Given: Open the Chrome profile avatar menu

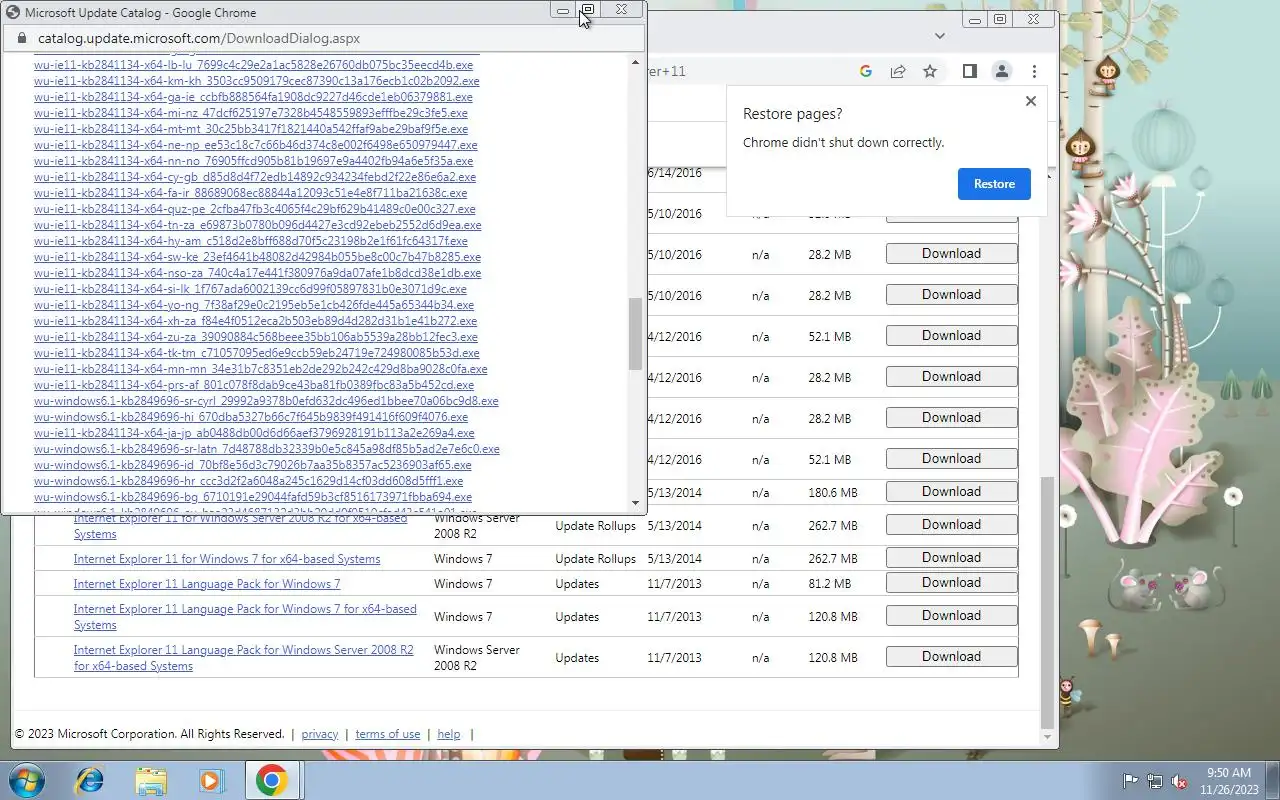Looking at the screenshot, I should (1001, 71).
